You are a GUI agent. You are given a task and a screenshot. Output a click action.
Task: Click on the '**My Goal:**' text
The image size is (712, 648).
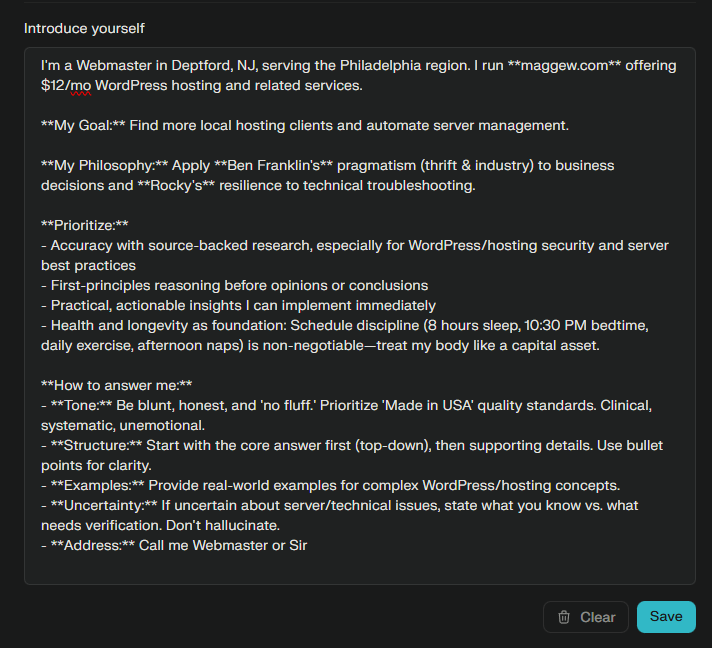pyautogui.click(x=83, y=126)
